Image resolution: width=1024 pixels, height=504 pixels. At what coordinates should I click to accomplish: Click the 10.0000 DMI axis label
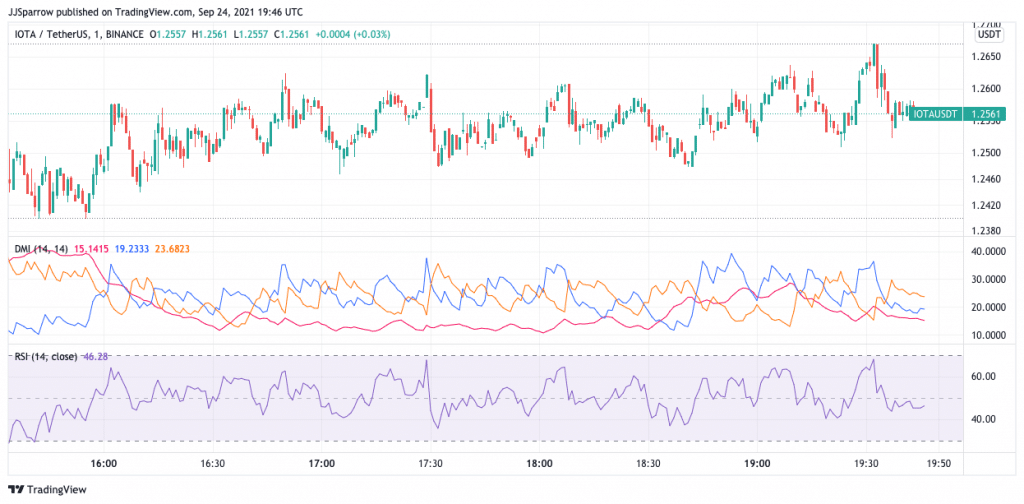tap(990, 336)
